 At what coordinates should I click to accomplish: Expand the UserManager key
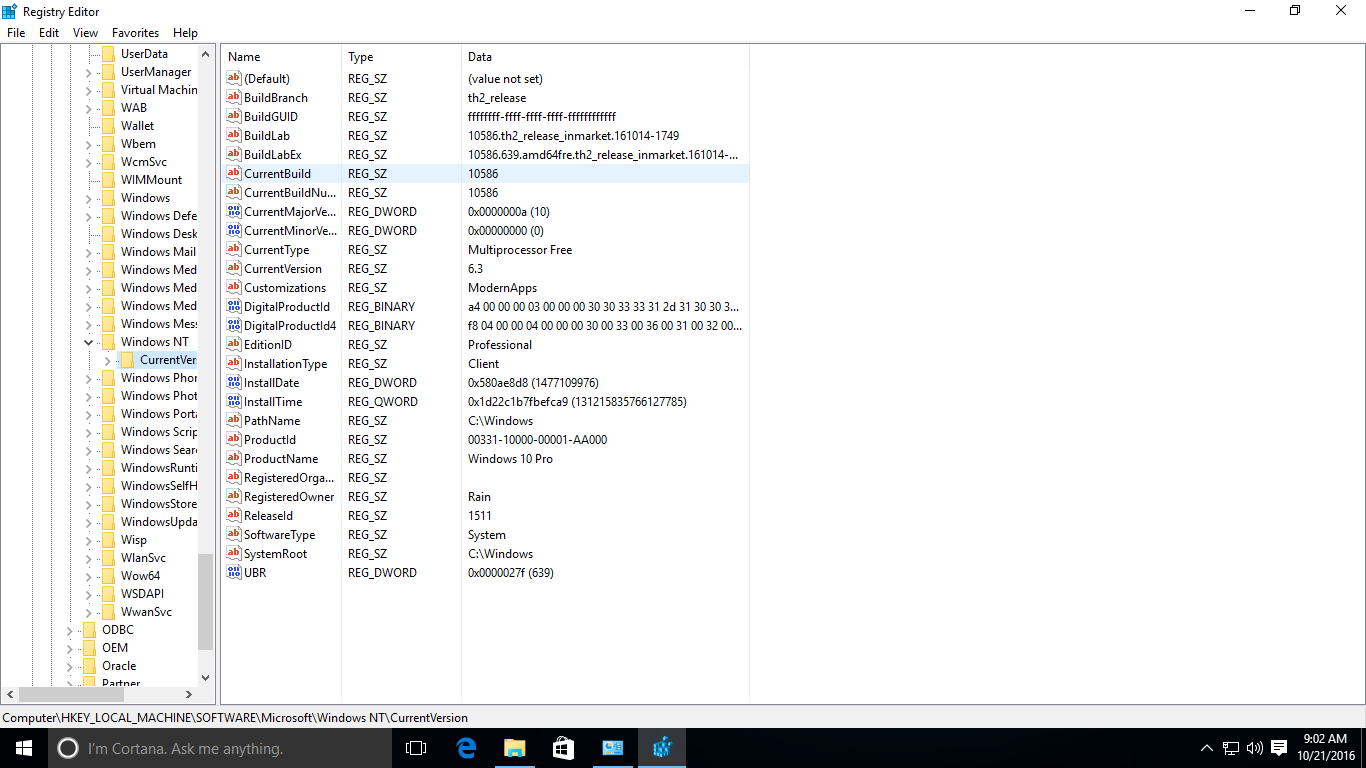(88, 72)
